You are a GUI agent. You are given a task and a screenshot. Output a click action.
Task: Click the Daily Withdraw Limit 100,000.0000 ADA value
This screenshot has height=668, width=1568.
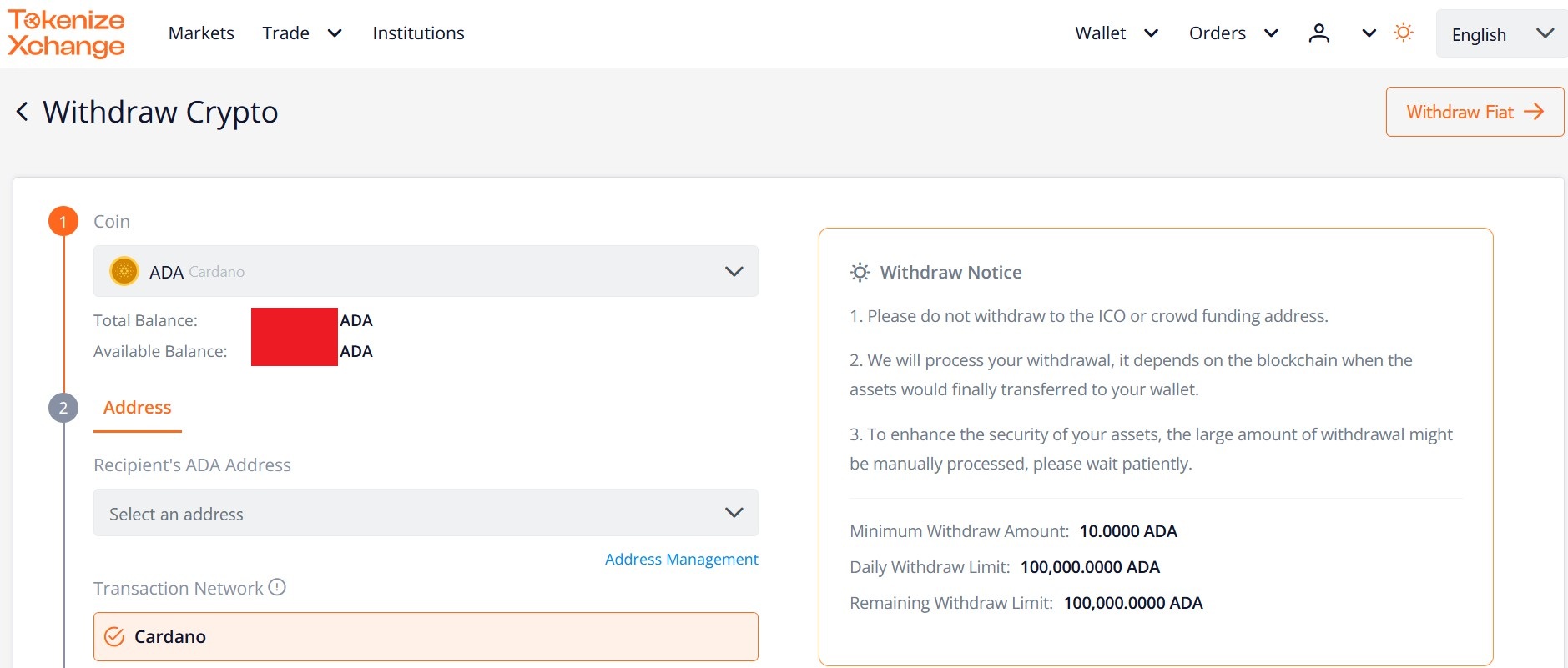pyautogui.click(x=1090, y=567)
